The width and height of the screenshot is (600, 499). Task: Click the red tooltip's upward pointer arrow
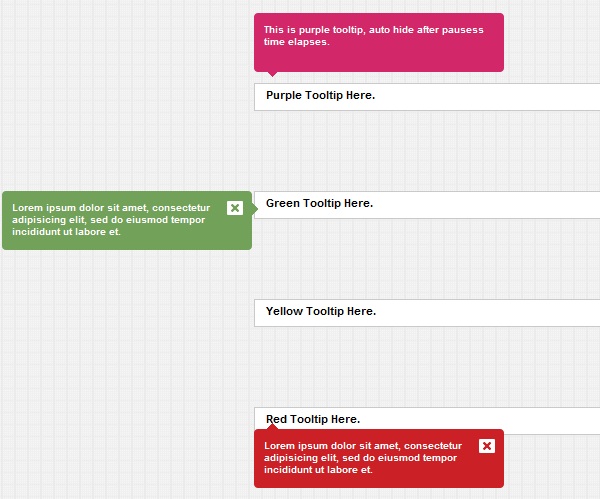pyautogui.click(x=271, y=426)
